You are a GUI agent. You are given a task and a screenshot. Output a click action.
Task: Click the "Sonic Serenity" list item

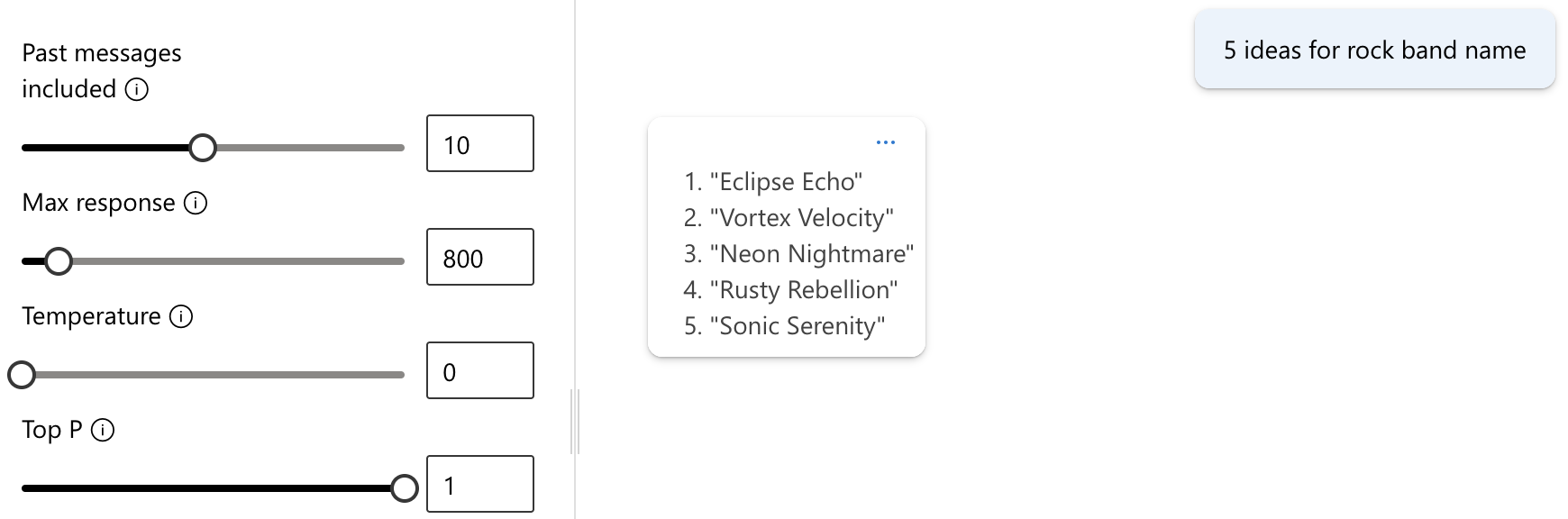[798, 326]
